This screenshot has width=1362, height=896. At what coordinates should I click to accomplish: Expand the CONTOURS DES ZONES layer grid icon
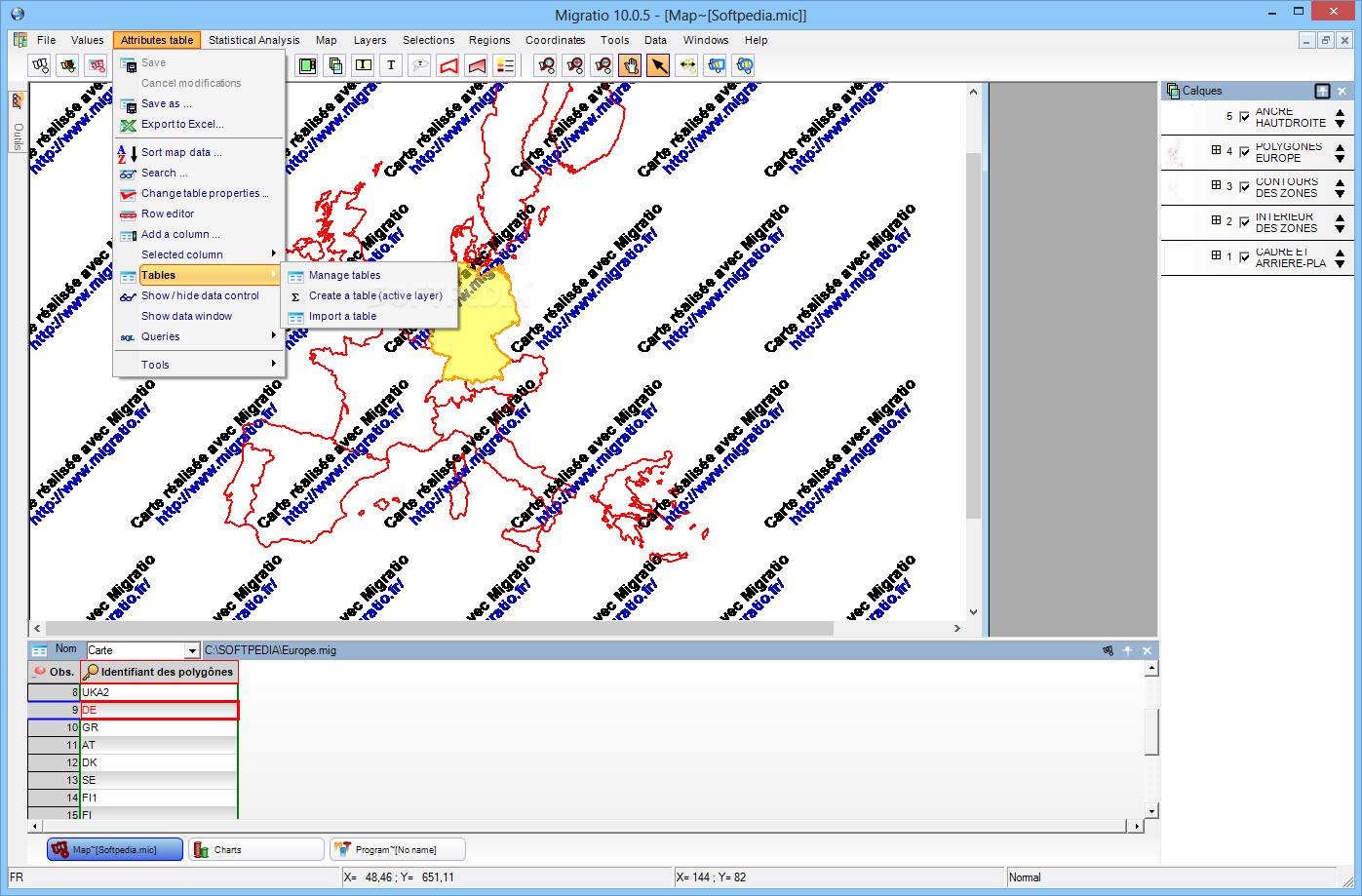pos(1216,185)
